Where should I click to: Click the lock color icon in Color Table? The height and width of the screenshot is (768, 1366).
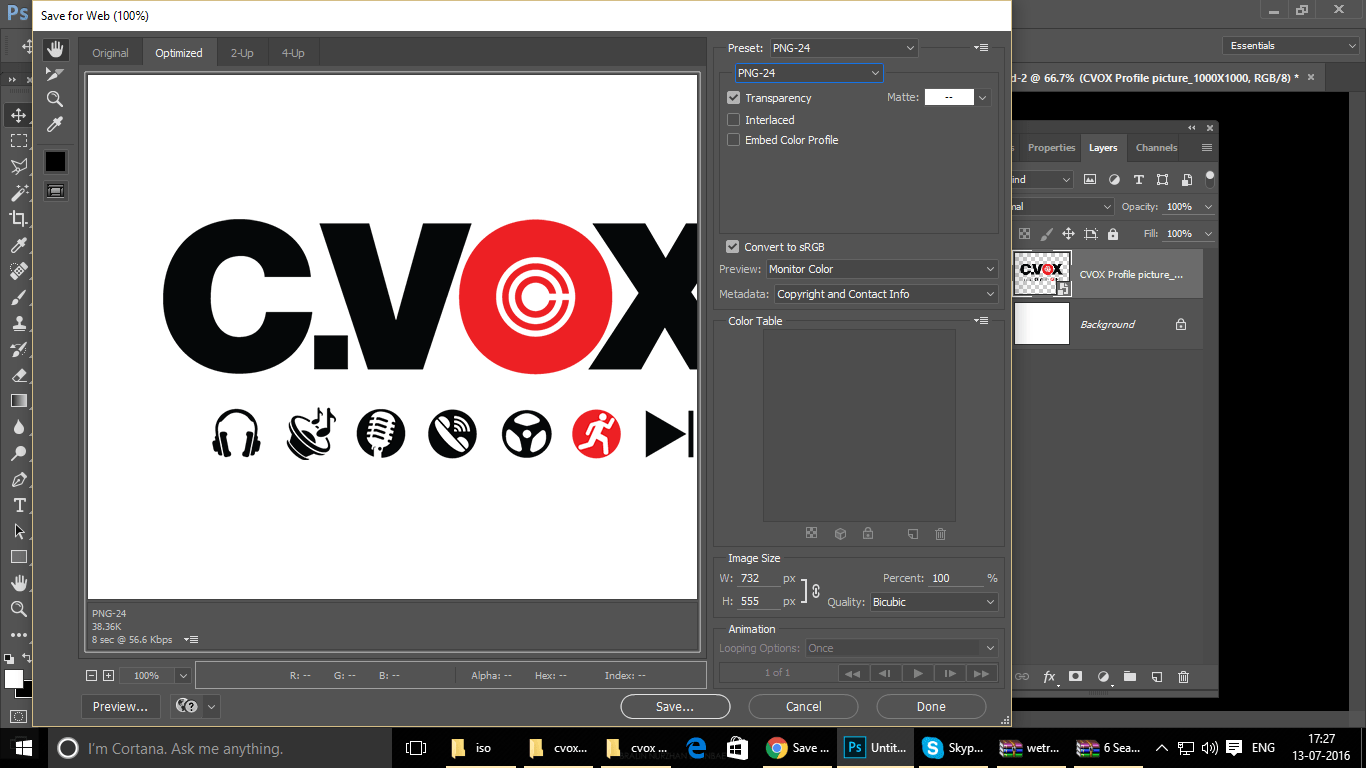(x=868, y=533)
